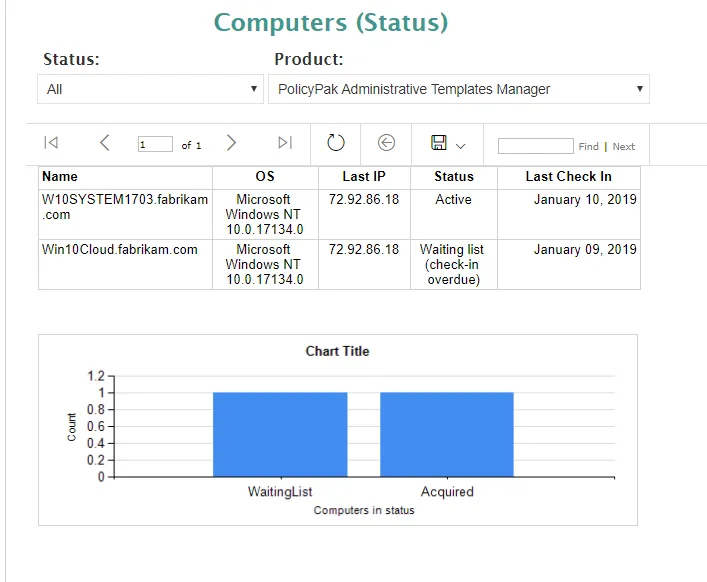
Task: Select the Win10Cloud.fabrikam.com computer entry
Action: [x=120, y=250]
